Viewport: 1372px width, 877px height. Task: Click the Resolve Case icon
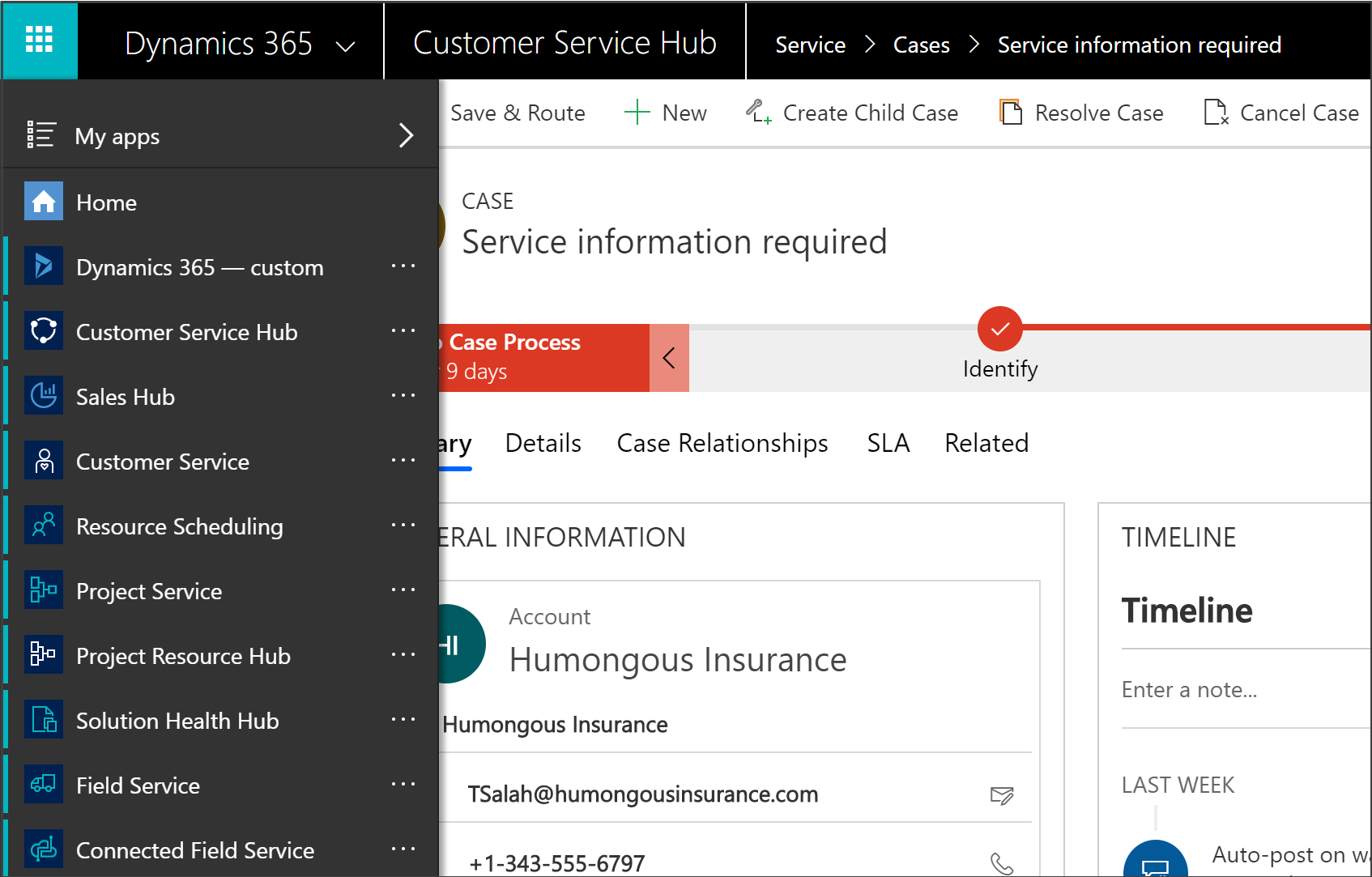[x=1010, y=112]
